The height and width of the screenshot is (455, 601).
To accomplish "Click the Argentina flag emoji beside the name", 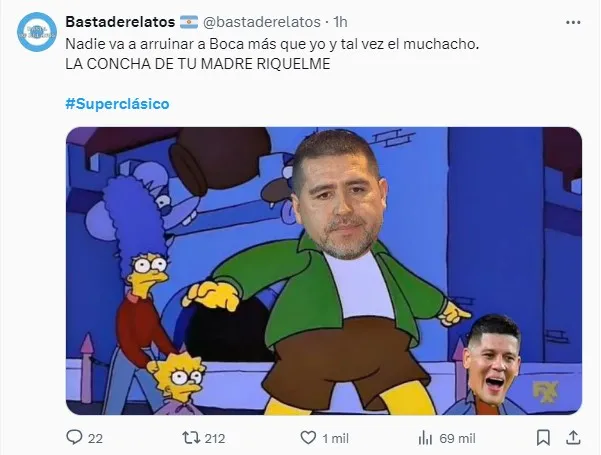I will [x=189, y=22].
